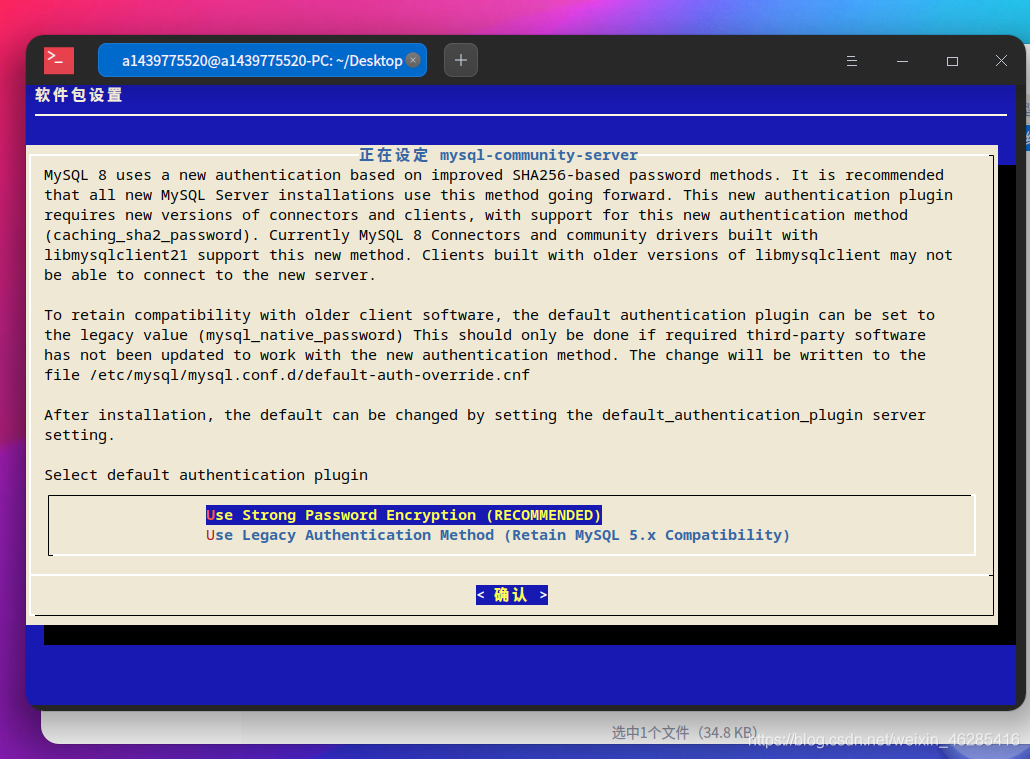The width and height of the screenshot is (1030, 759).
Task: Close the ~/Desktop terminal tab
Action: tap(413, 60)
